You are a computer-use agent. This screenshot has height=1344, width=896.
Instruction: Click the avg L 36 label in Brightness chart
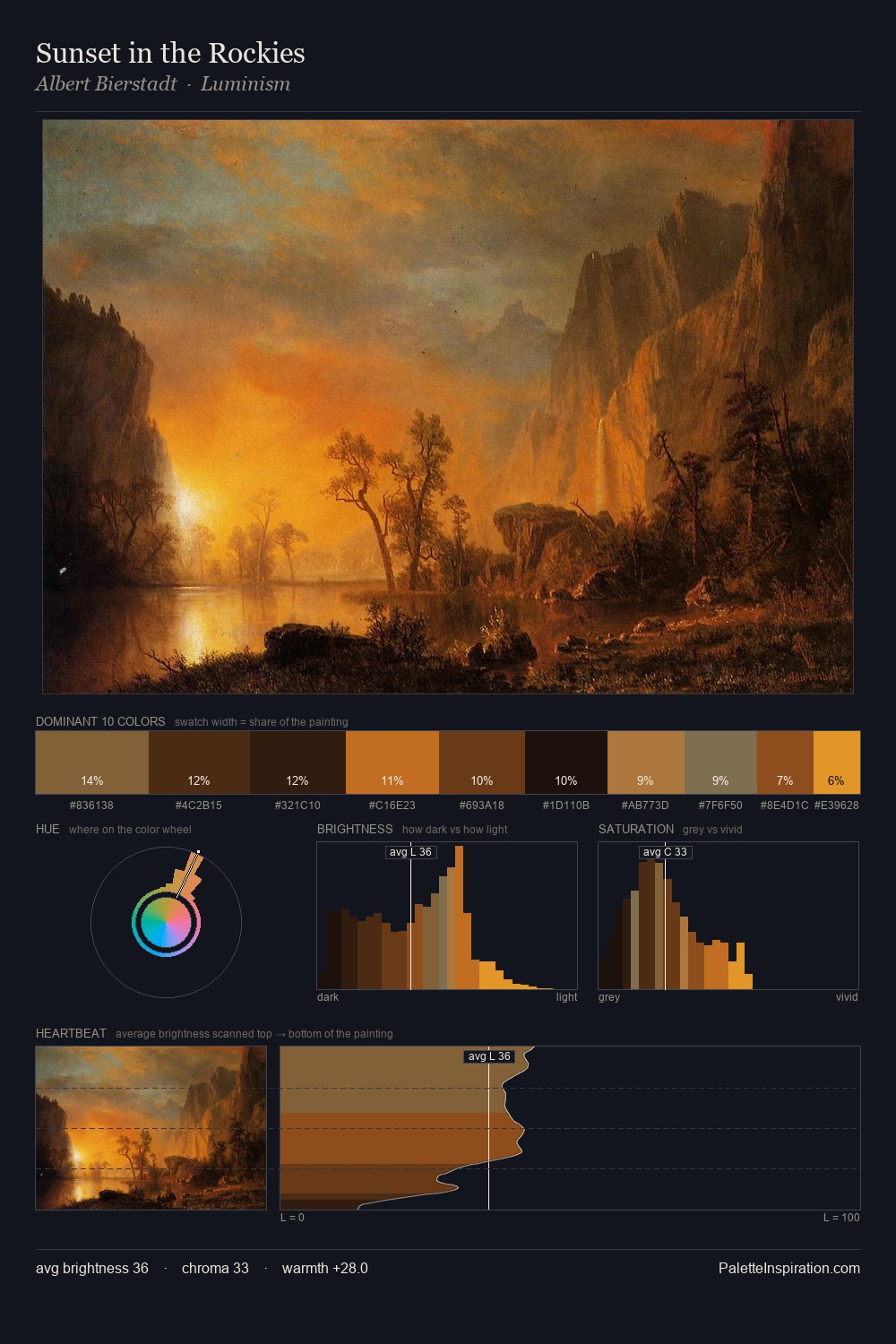coord(410,852)
